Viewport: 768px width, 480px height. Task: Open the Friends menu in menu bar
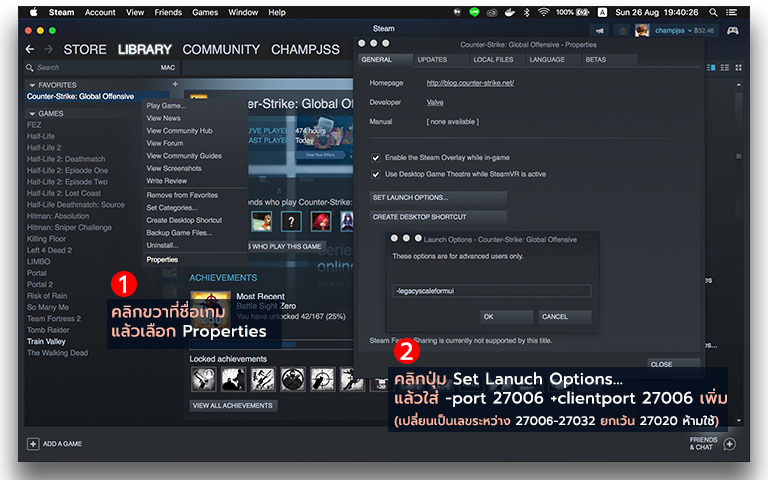tap(168, 12)
